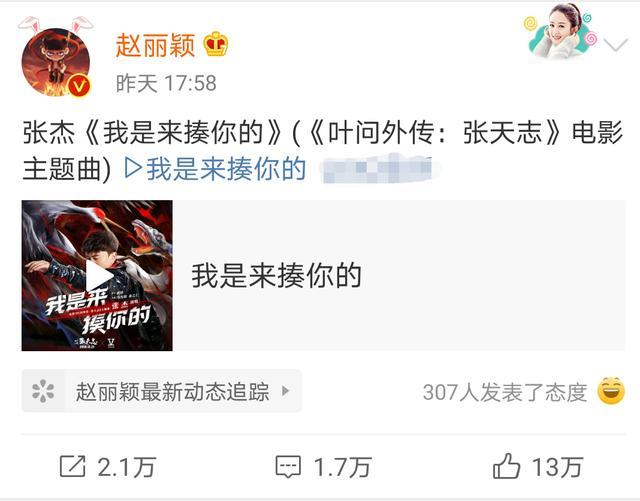
Task: Click the 2.1万 repost count
Action: [127, 467]
